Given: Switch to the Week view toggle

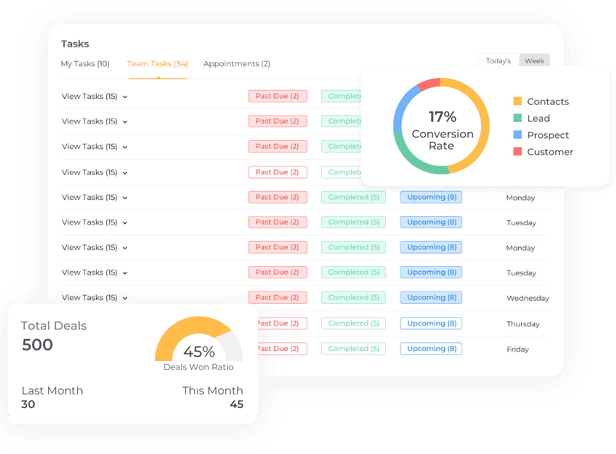Looking at the screenshot, I should [x=535, y=61].
